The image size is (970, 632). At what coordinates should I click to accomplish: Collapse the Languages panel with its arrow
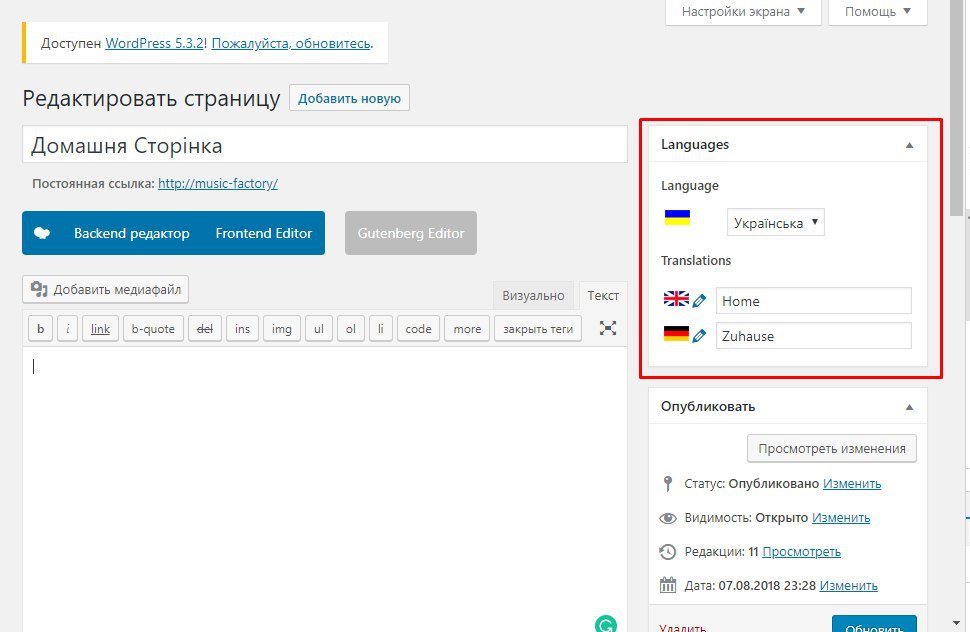coord(909,145)
